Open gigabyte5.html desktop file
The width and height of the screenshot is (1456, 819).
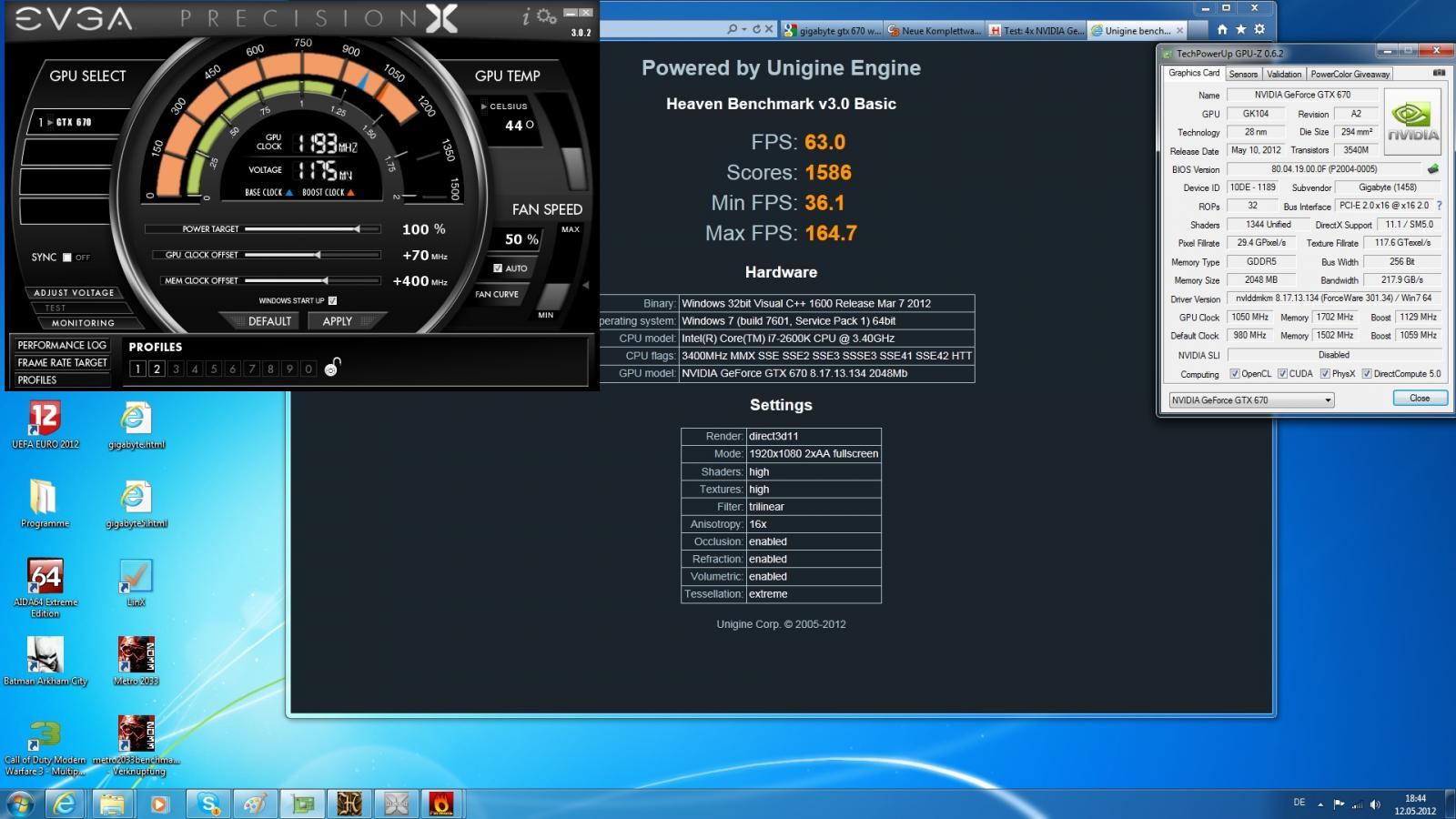click(x=136, y=503)
